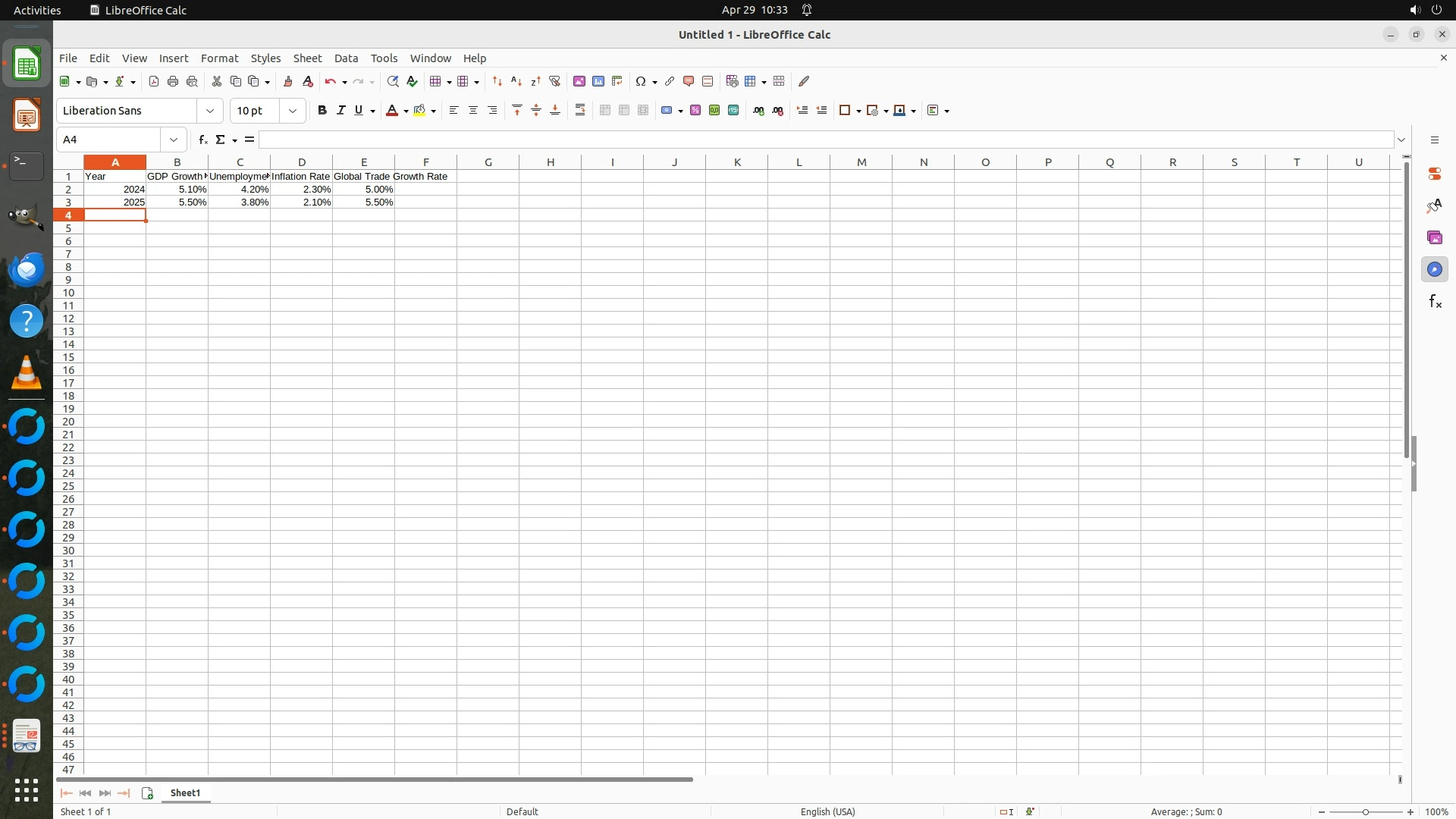
Task: Toggle italic formatting
Action: 340,111
